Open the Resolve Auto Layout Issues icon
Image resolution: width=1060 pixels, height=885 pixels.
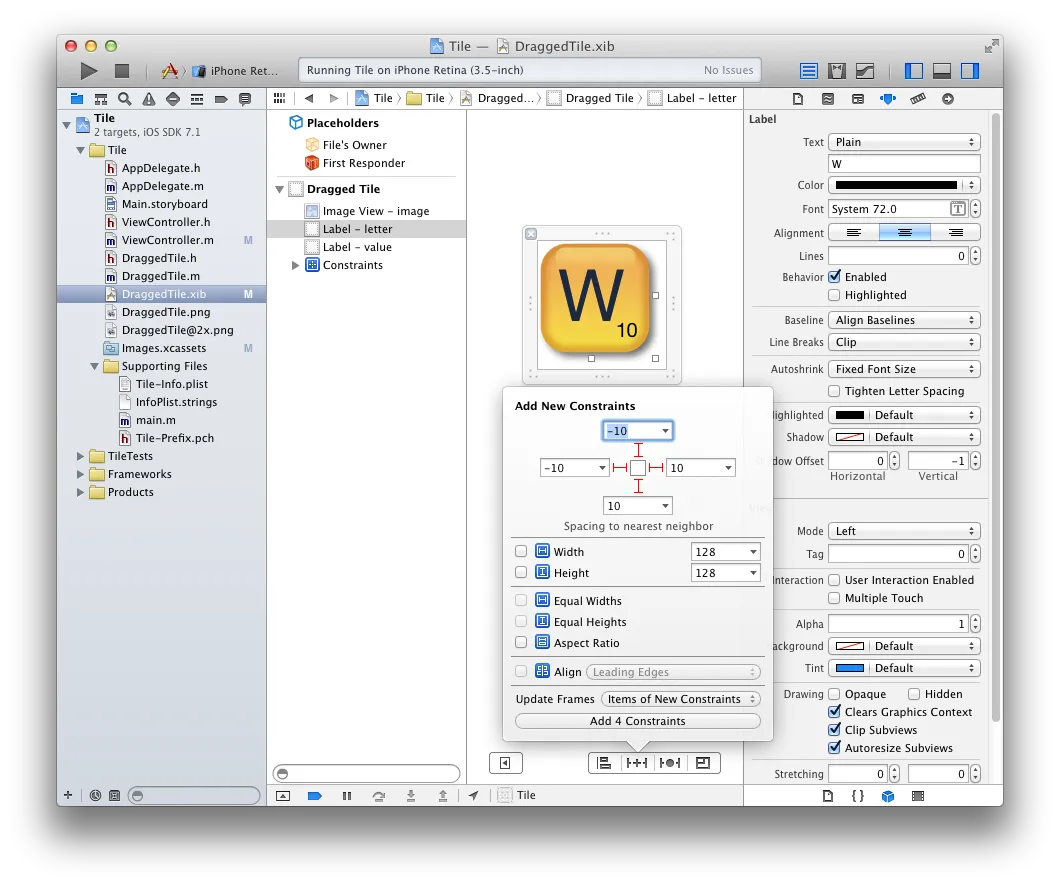point(669,763)
